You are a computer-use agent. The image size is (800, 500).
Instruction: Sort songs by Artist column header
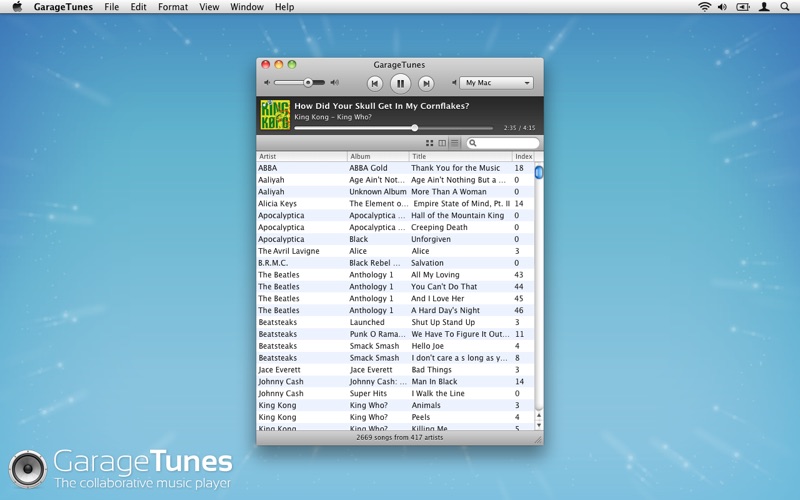[x=301, y=156]
